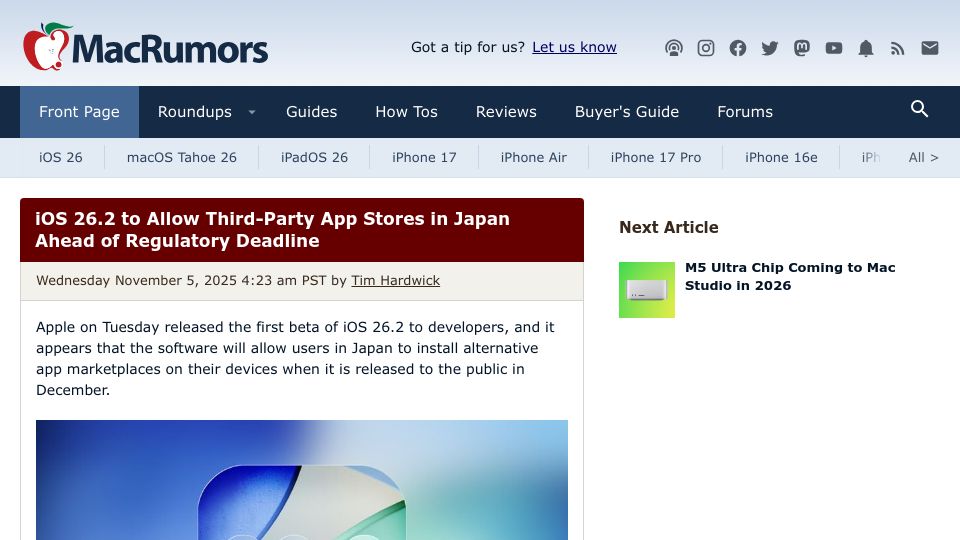Go to the Forums section
The image size is (960, 540).
pos(745,111)
